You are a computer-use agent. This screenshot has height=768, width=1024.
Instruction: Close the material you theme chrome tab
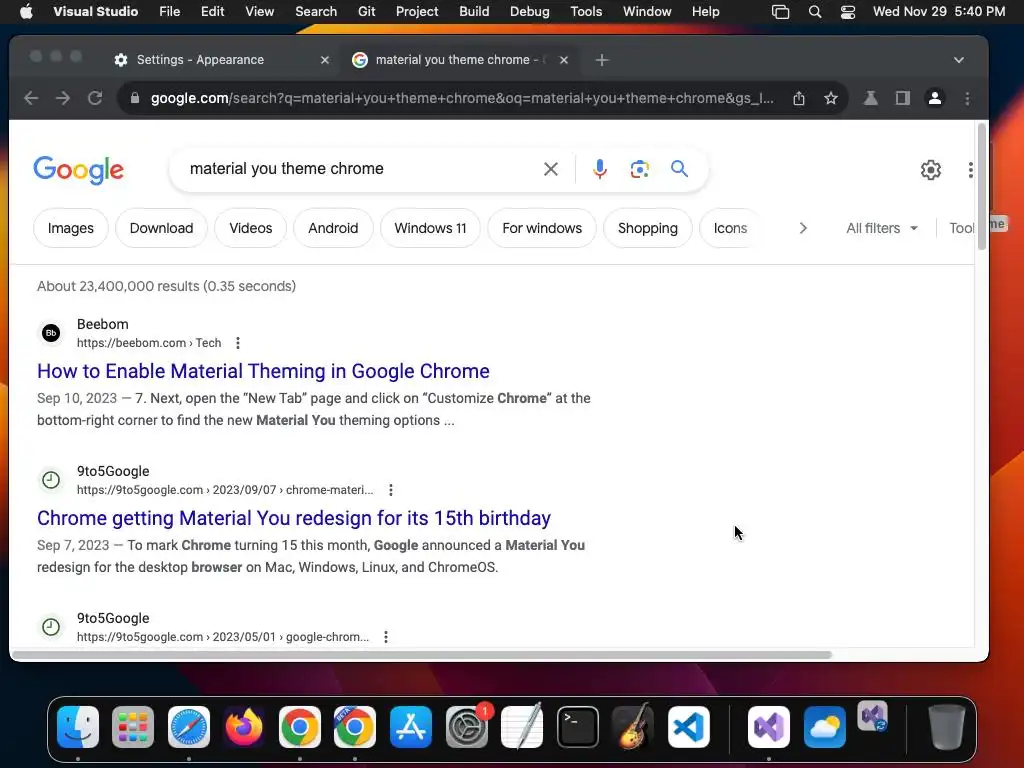click(x=564, y=60)
